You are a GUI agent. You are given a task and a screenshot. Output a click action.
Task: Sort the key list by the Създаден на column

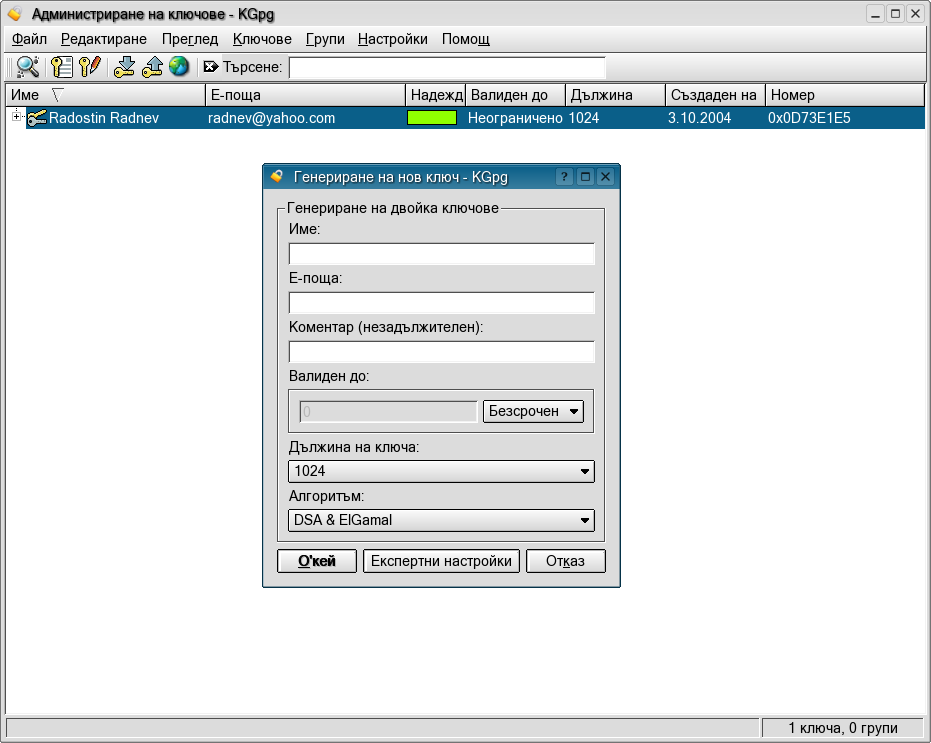click(714, 95)
